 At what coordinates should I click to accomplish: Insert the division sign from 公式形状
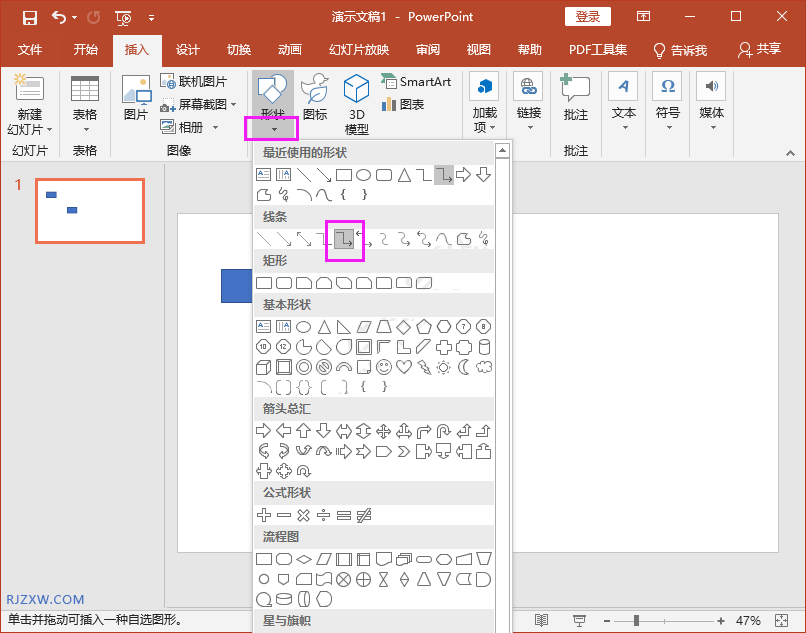324,515
